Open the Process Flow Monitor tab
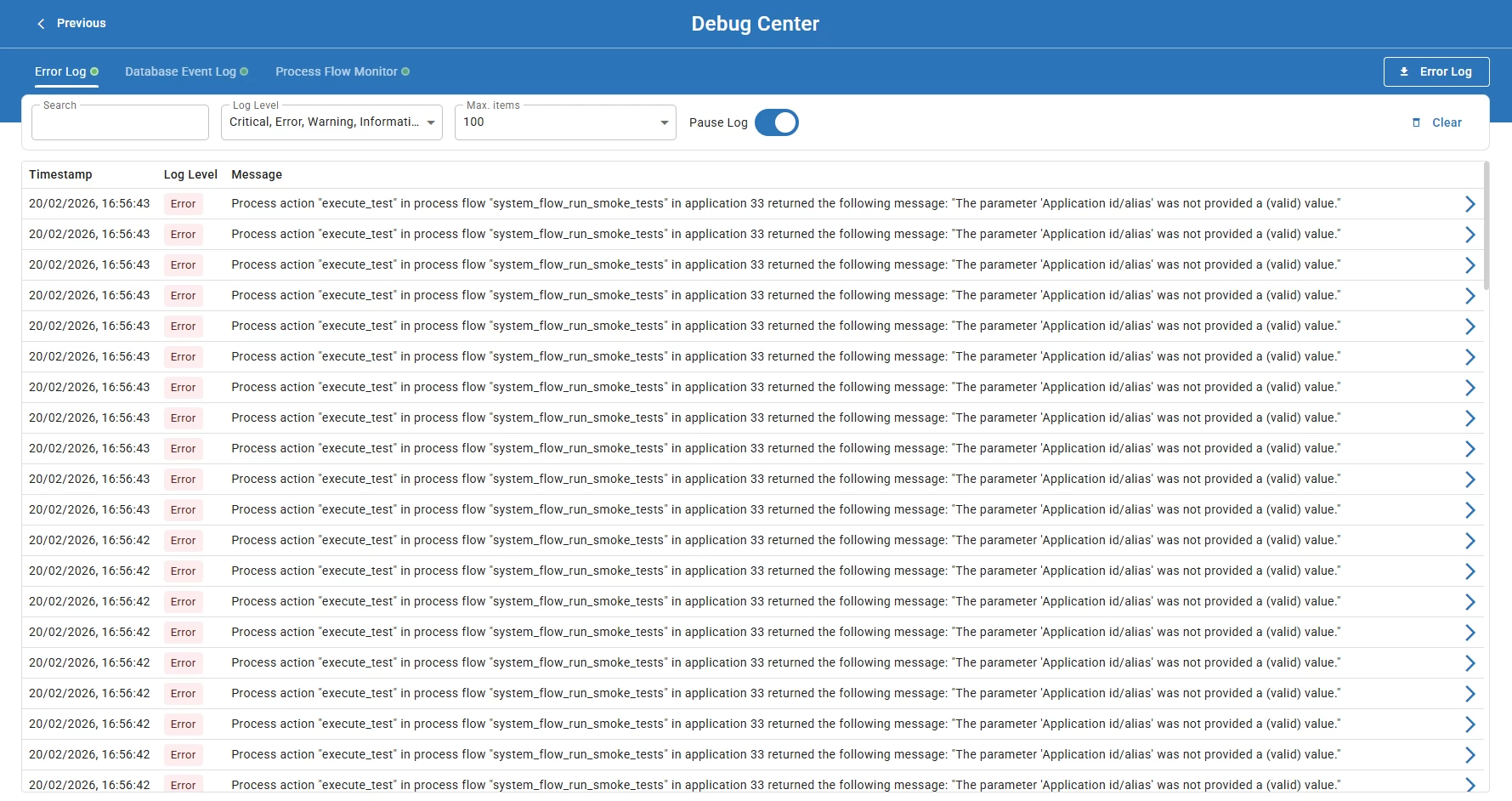This screenshot has width=1512, height=801. (343, 71)
